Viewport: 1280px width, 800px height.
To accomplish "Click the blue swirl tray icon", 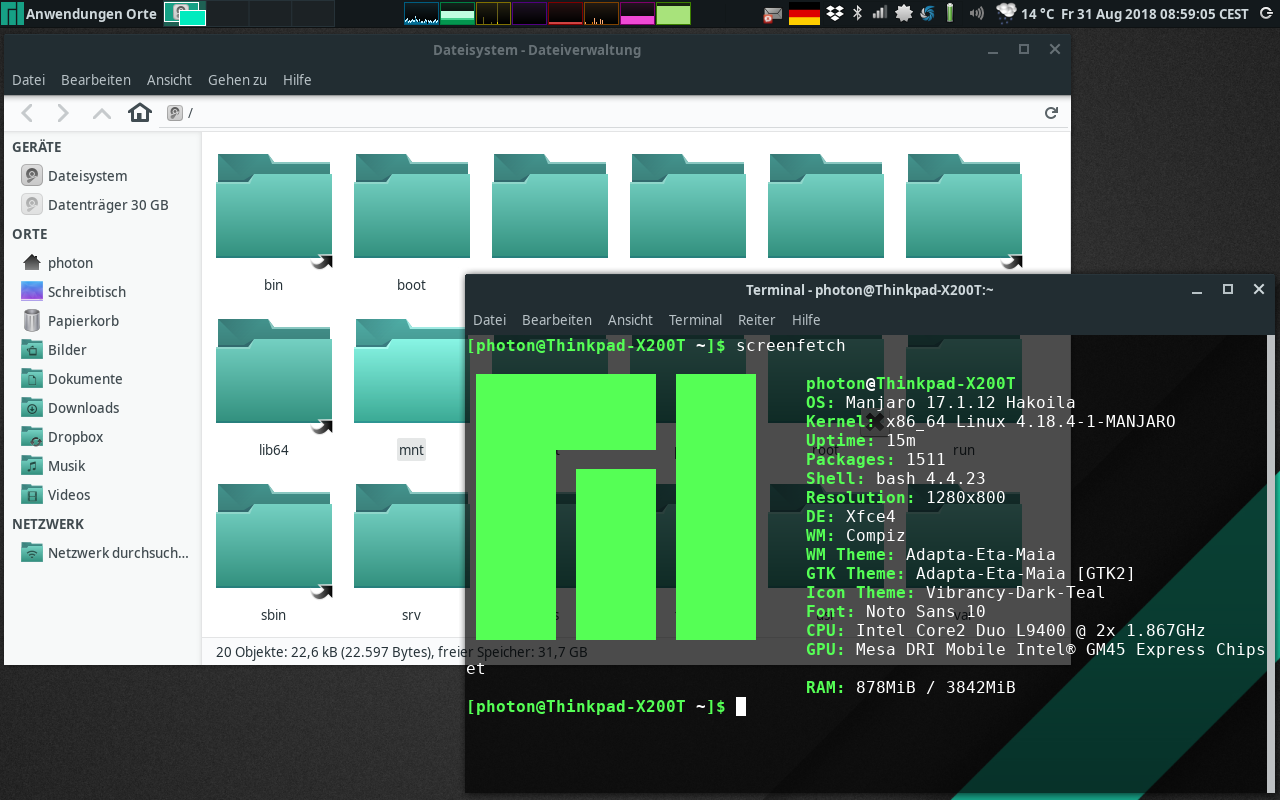I will (x=927, y=13).
